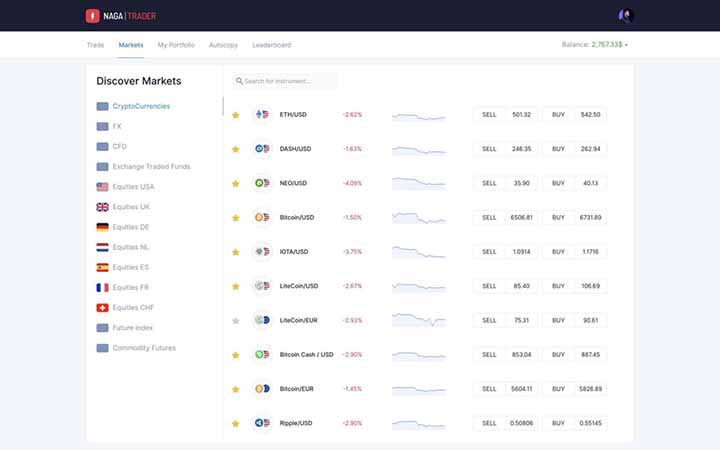Image resolution: width=720 pixels, height=450 pixels.
Task: Select the Equities UK flag icon
Action: click(x=102, y=207)
